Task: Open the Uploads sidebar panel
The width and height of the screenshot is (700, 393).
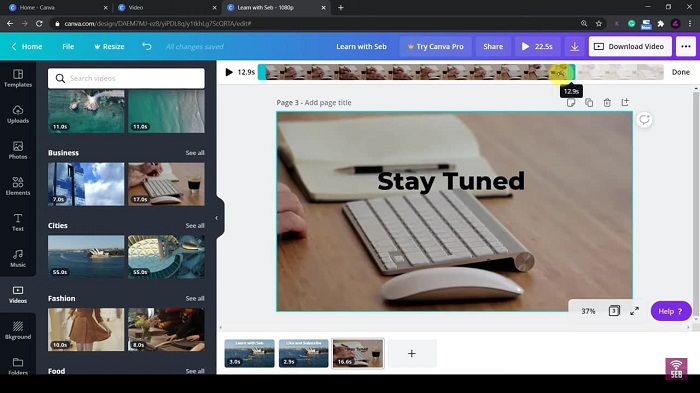Action: (x=18, y=114)
